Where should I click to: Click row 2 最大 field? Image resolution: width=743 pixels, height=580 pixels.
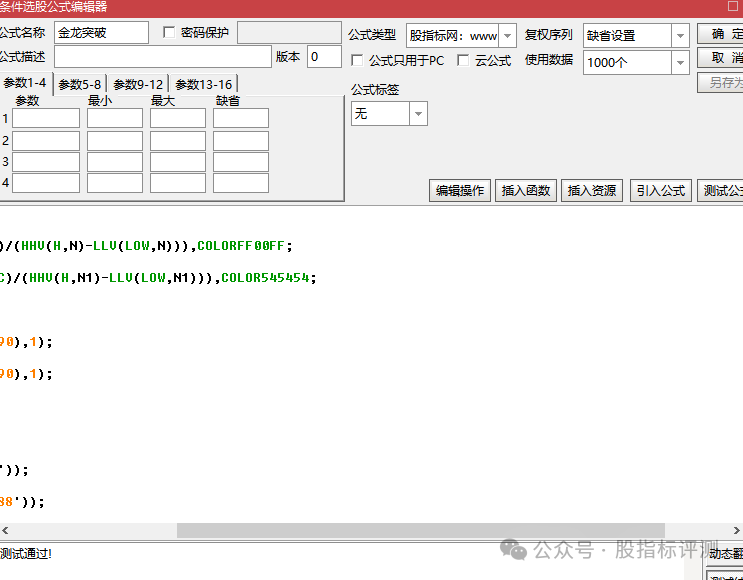click(x=178, y=141)
